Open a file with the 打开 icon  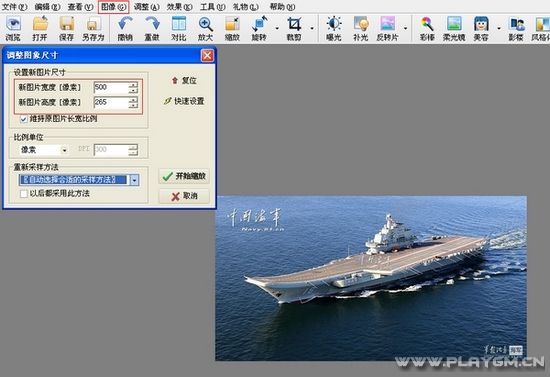(40, 24)
